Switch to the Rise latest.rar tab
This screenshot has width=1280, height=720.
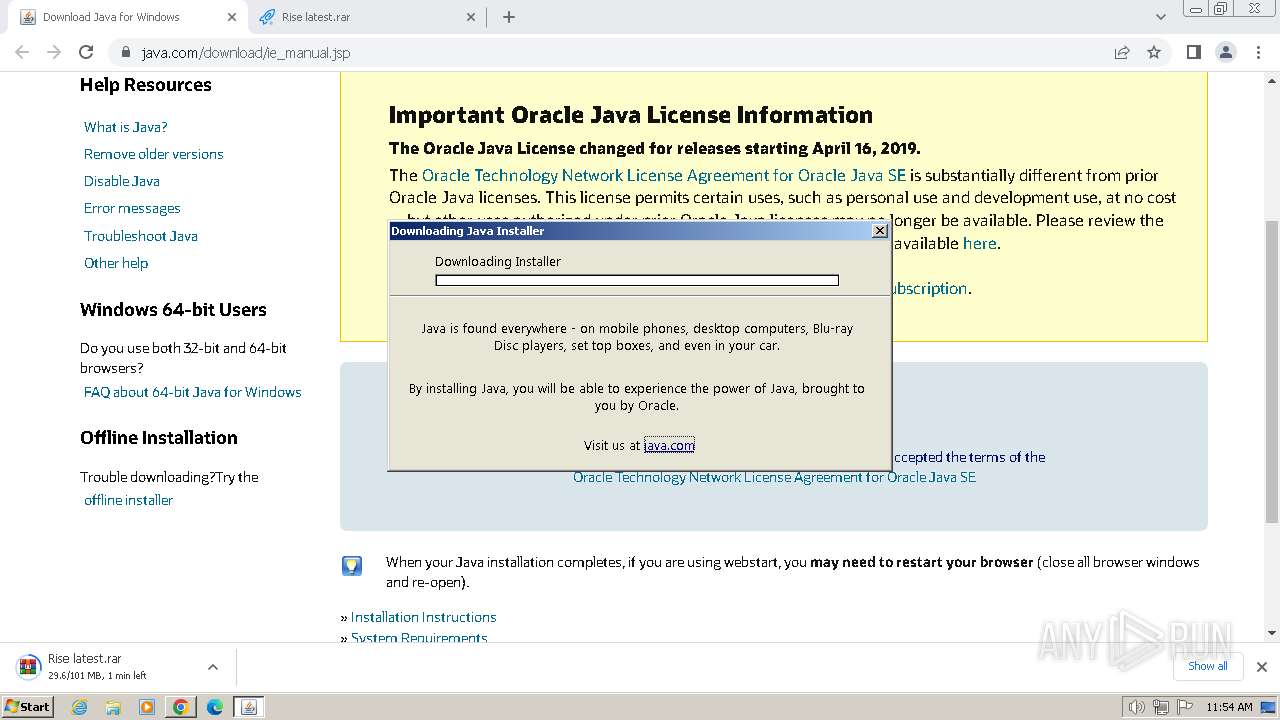tap(365, 17)
